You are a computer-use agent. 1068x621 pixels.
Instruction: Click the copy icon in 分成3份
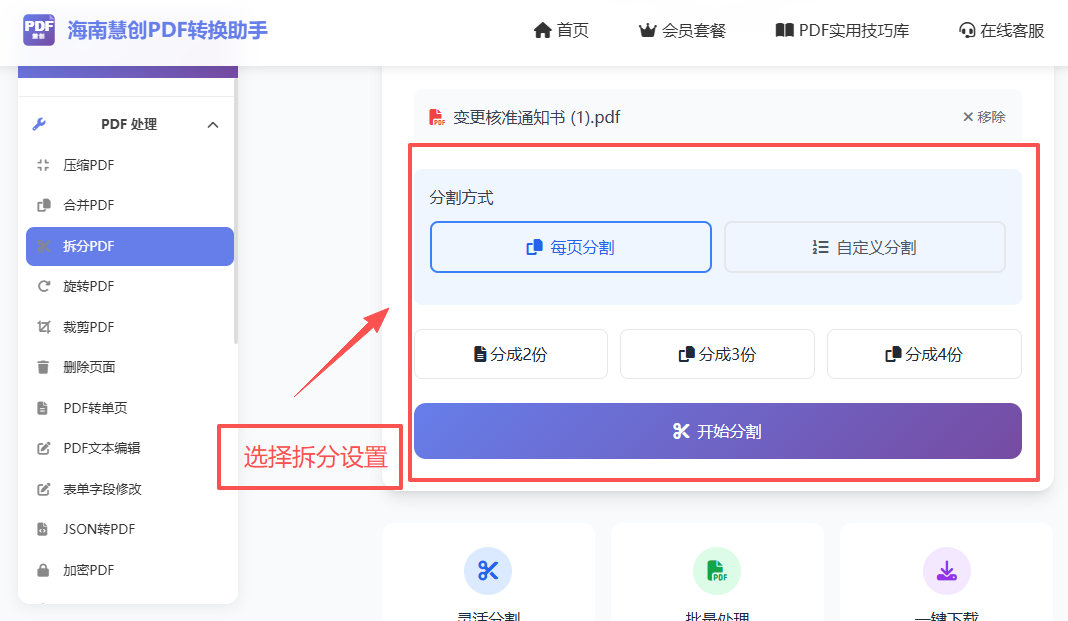687,354
